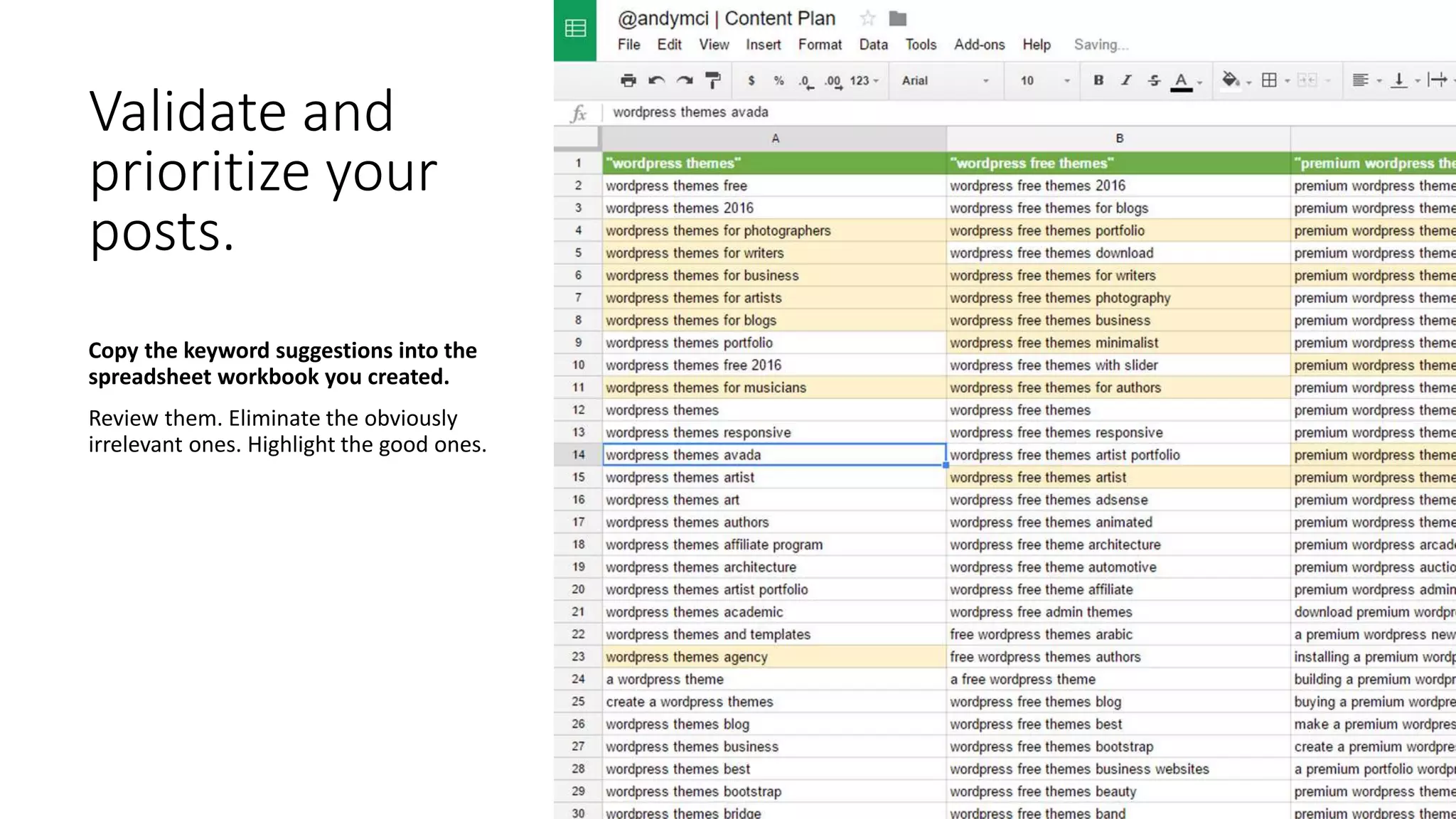Open the Edit menu

(x=669, y=44)
